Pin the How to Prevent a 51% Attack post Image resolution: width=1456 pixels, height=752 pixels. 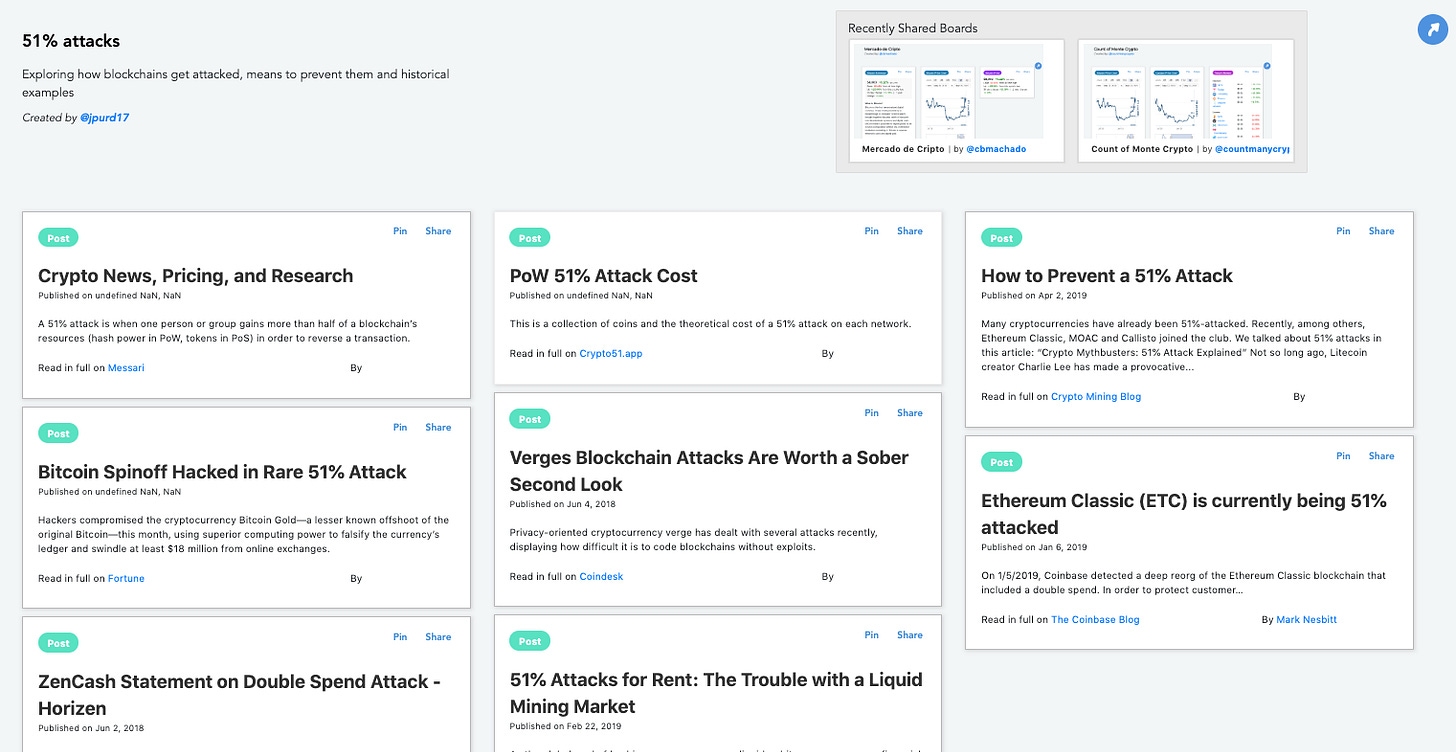[x=1343, y=231]
